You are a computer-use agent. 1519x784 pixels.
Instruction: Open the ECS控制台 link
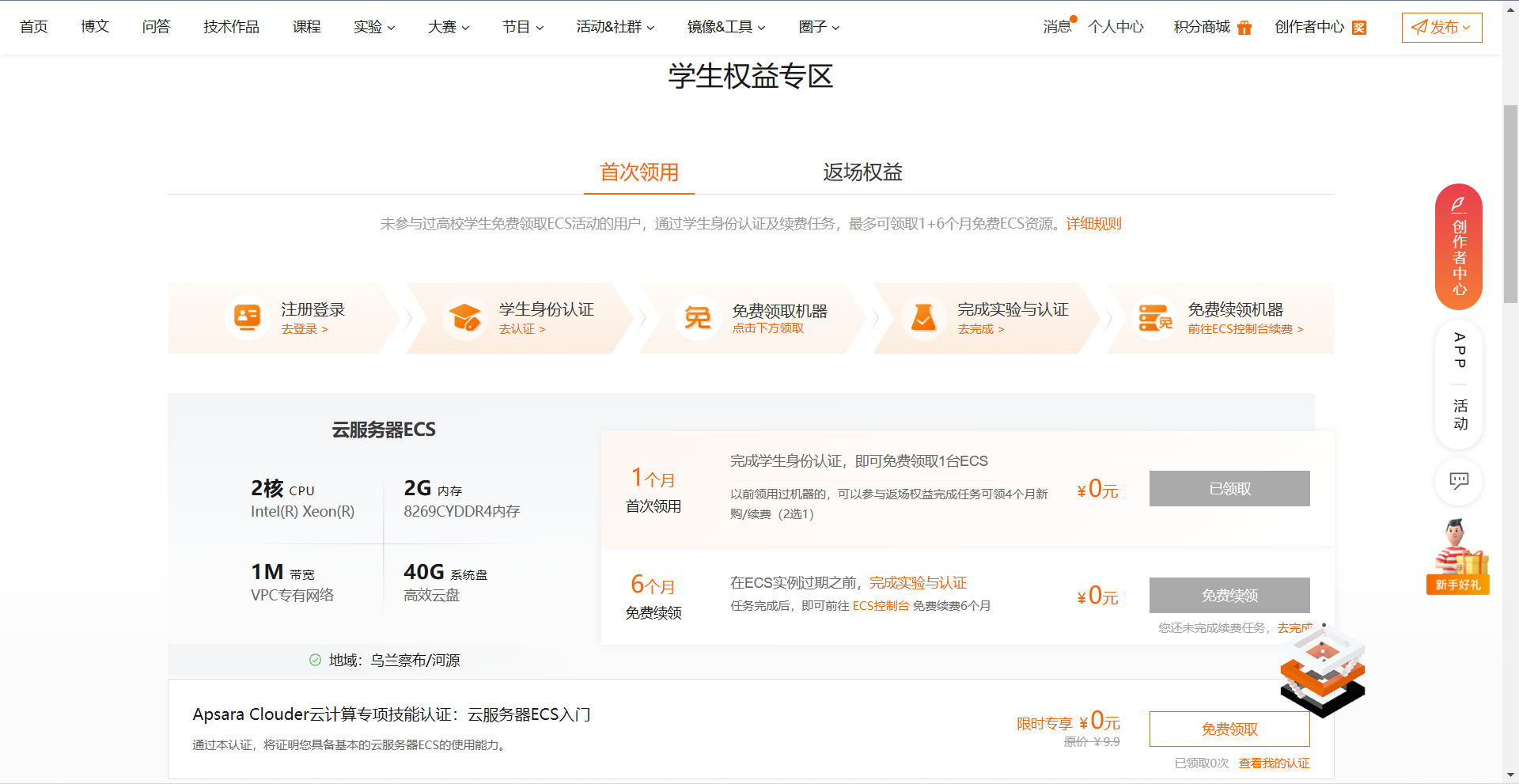[x=881, y=606]
